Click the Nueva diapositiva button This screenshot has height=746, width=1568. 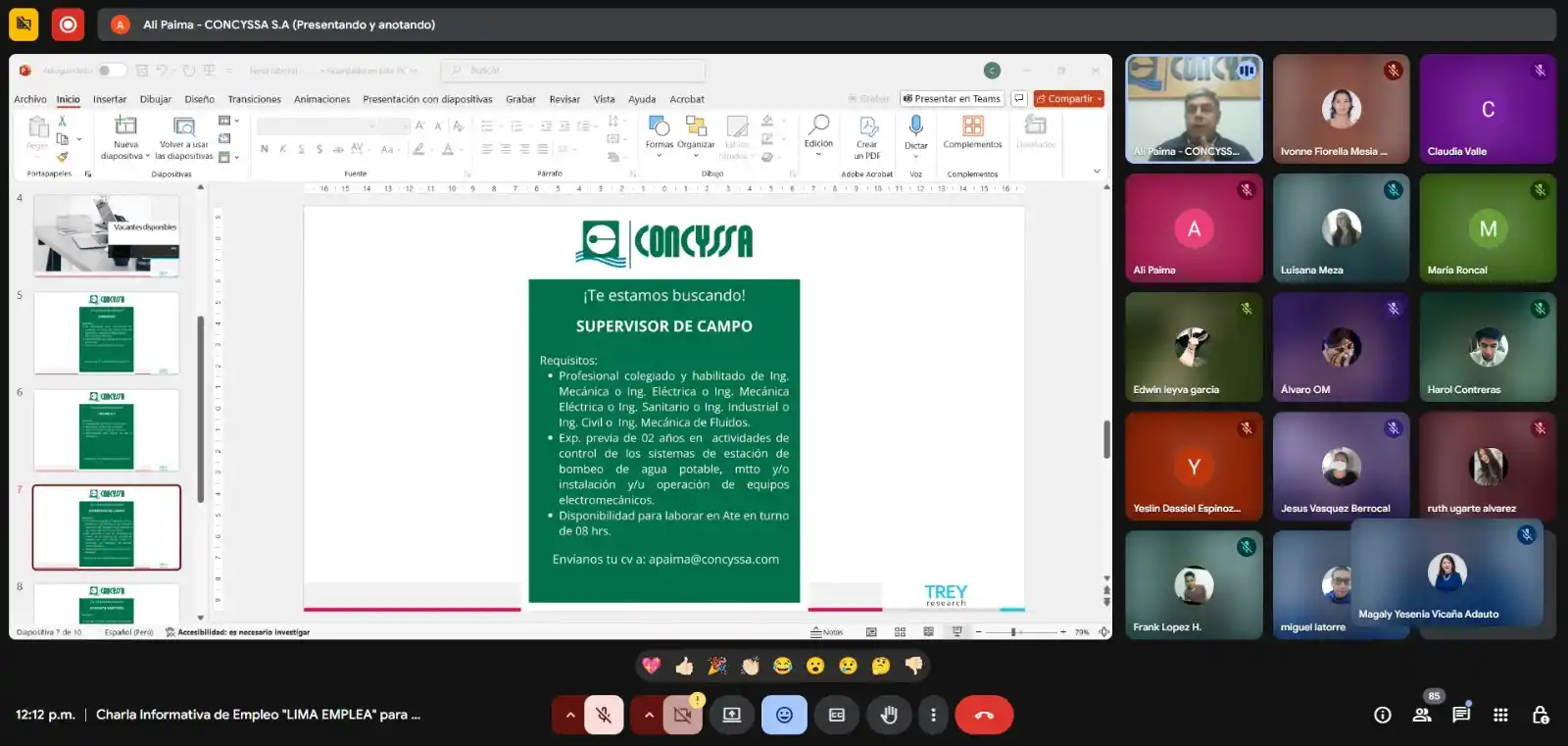[125, 137]
